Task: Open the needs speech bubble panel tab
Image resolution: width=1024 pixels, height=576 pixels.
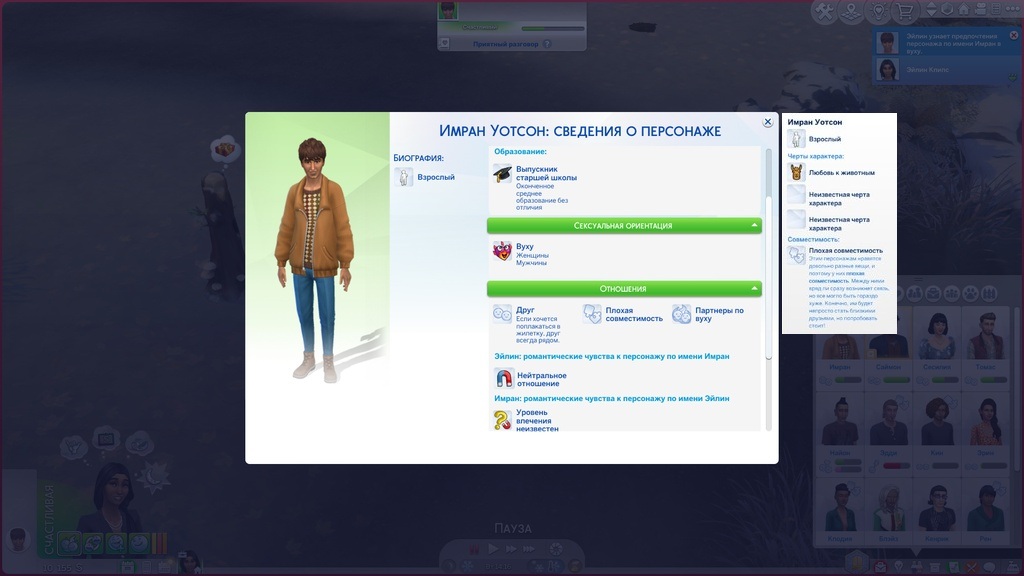Action: pyautogui.click(x=989, y=566)
